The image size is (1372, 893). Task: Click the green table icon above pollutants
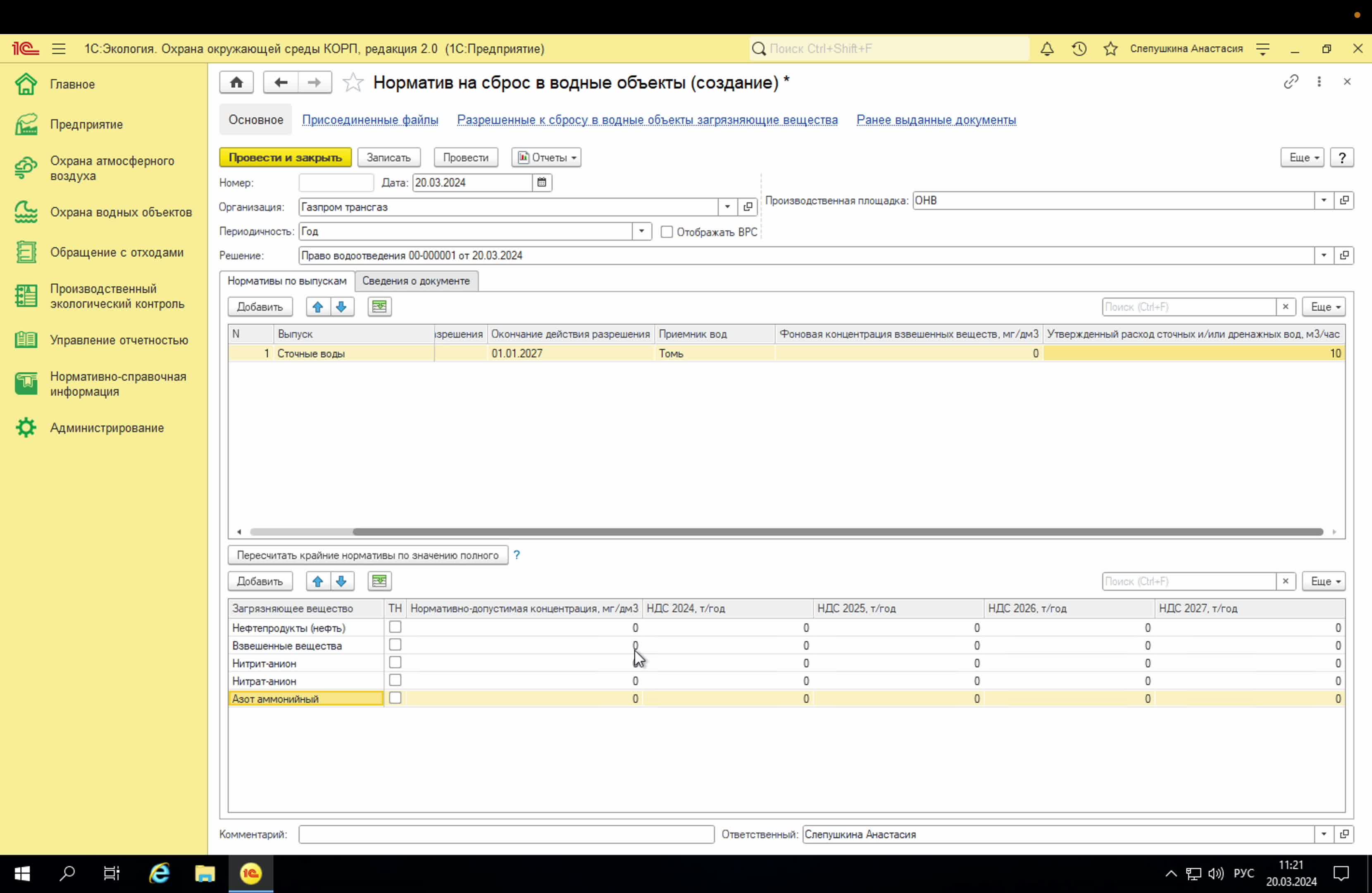coord(379,582)
